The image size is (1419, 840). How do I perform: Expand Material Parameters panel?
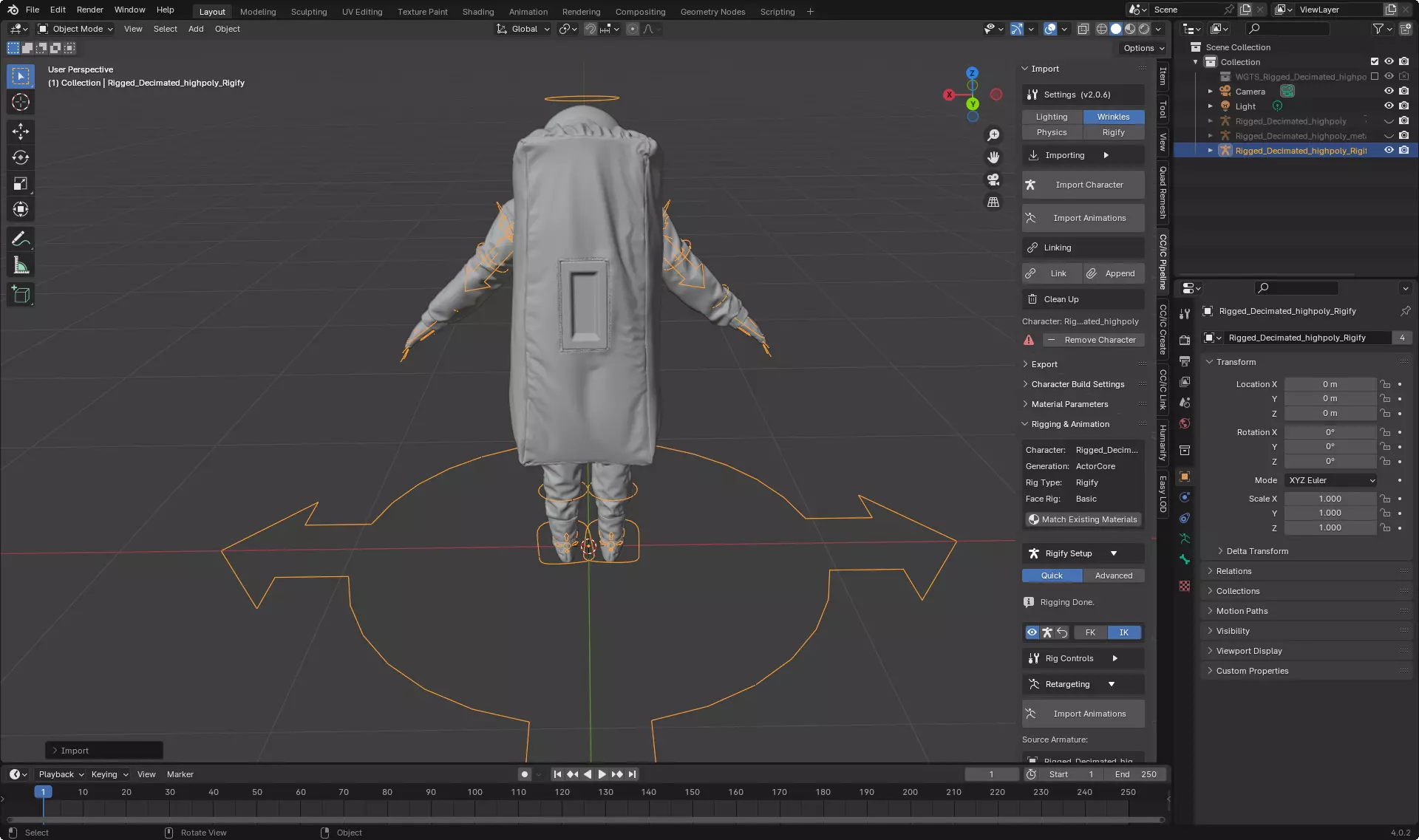click(x=1069, y=404)
